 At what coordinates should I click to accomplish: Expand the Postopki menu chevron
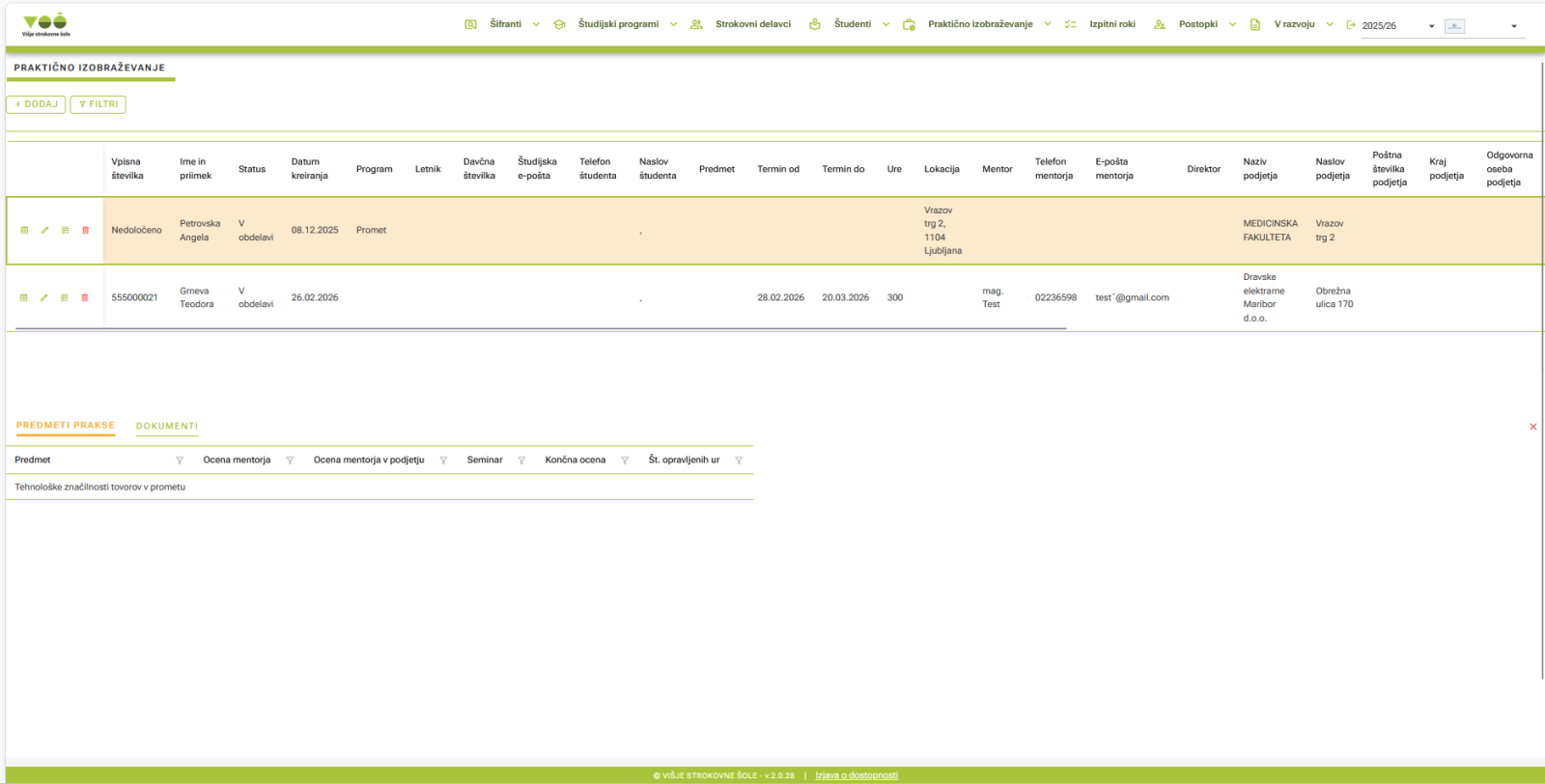pyautogui.click(x=1232, y=25)
